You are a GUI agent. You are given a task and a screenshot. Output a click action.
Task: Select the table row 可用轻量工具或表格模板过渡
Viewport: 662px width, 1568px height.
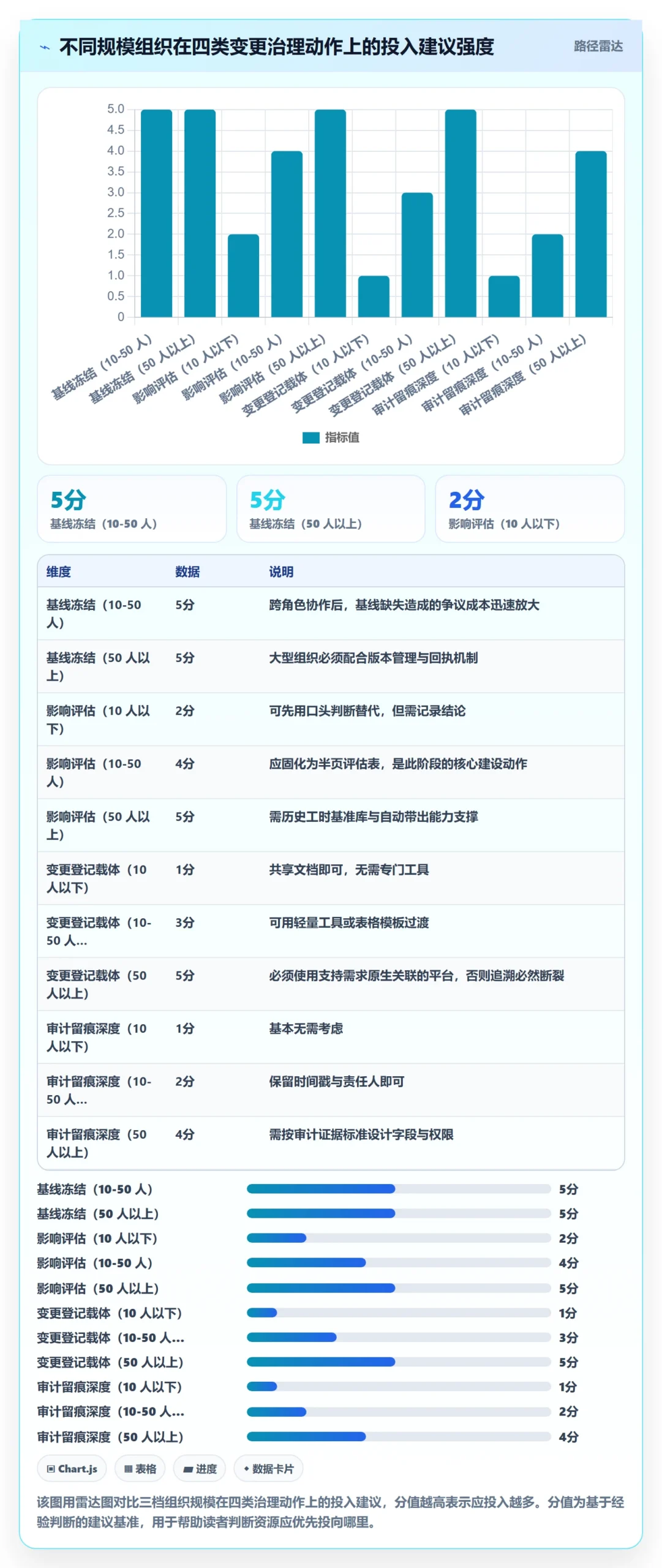331,932
